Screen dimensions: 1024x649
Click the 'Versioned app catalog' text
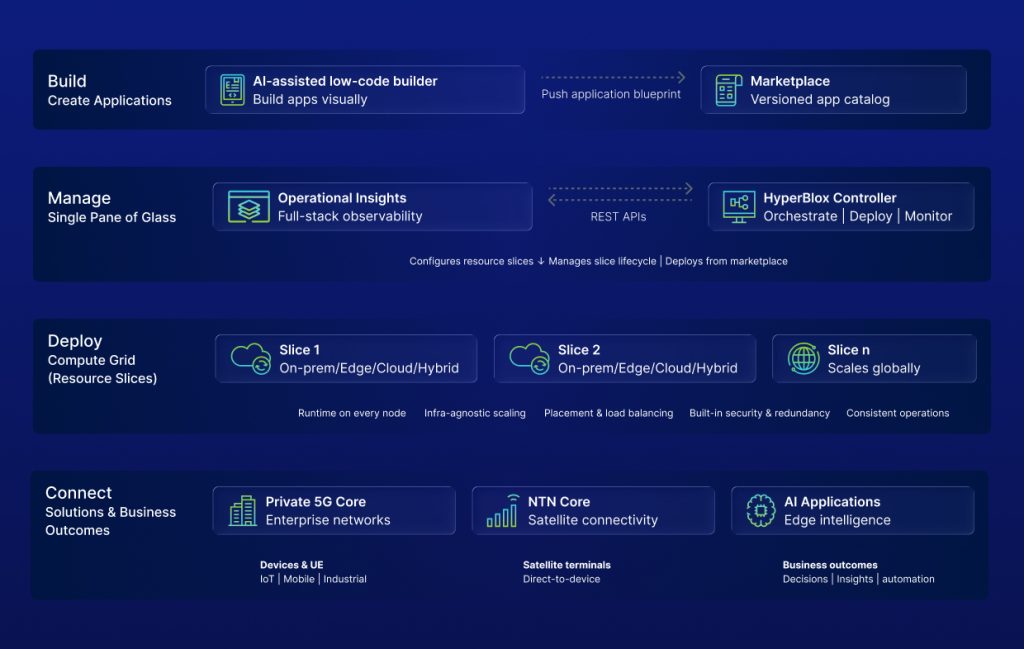pos(820,99)
